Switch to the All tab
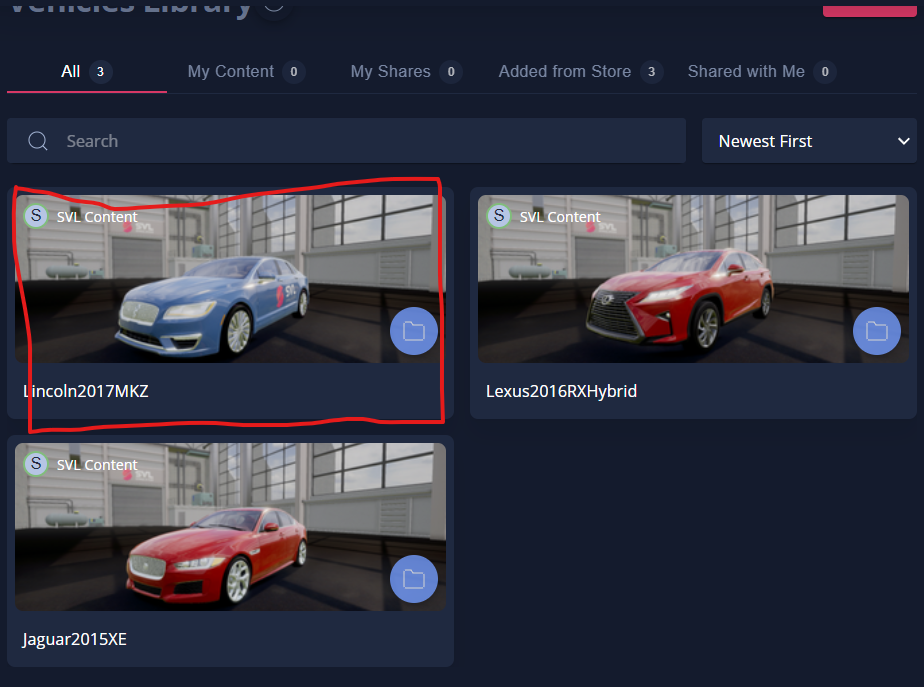 (x=86, y=72)
